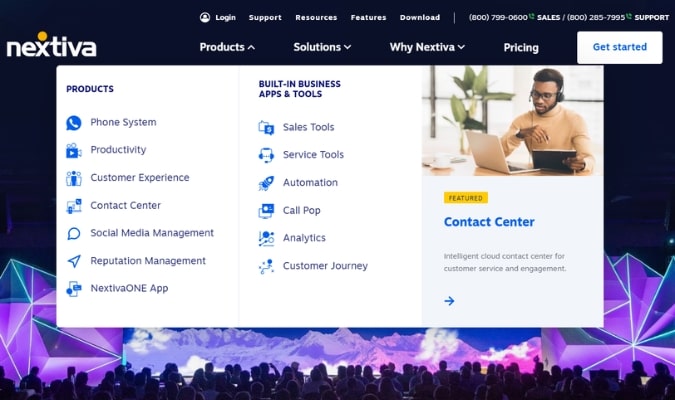Open the Analytics link
675x400 pixels.
304,238
